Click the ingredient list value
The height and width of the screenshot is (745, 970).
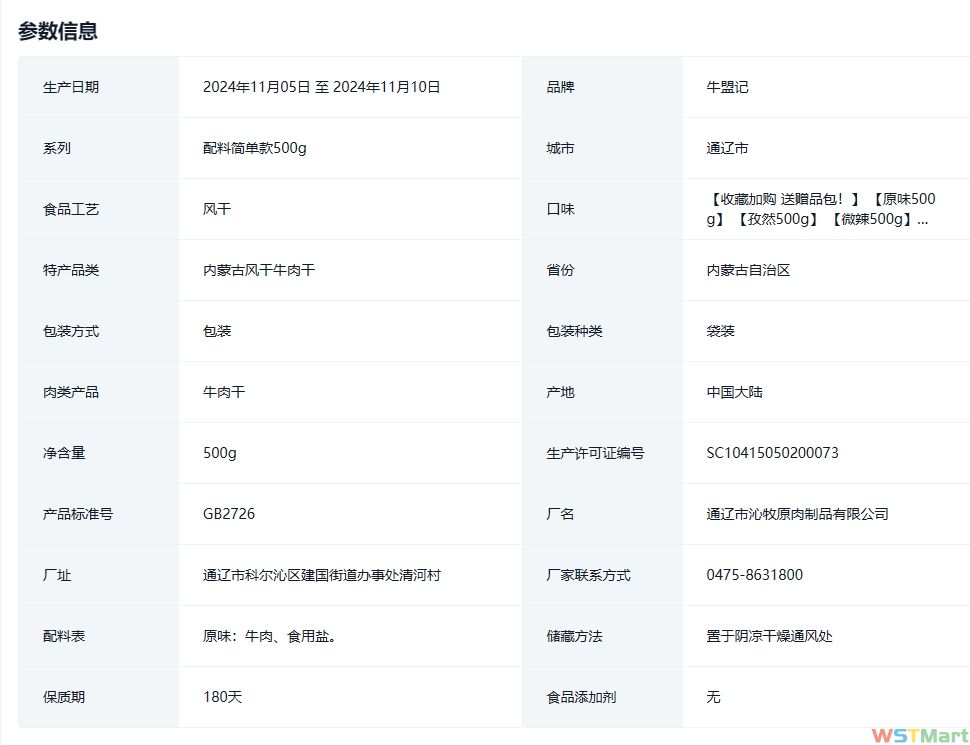(x=269, y=636)
